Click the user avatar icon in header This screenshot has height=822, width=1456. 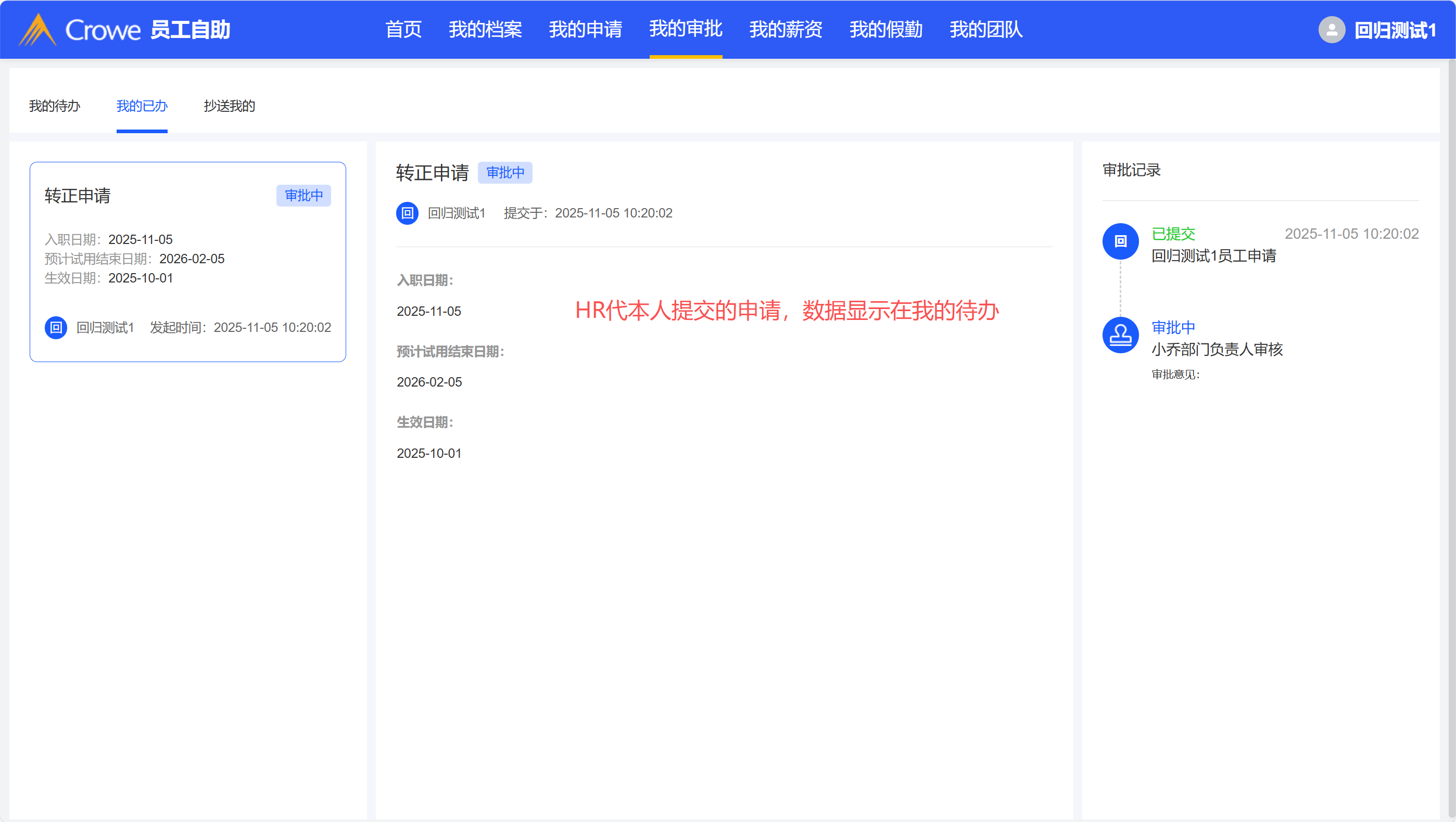pos(1331,29)
